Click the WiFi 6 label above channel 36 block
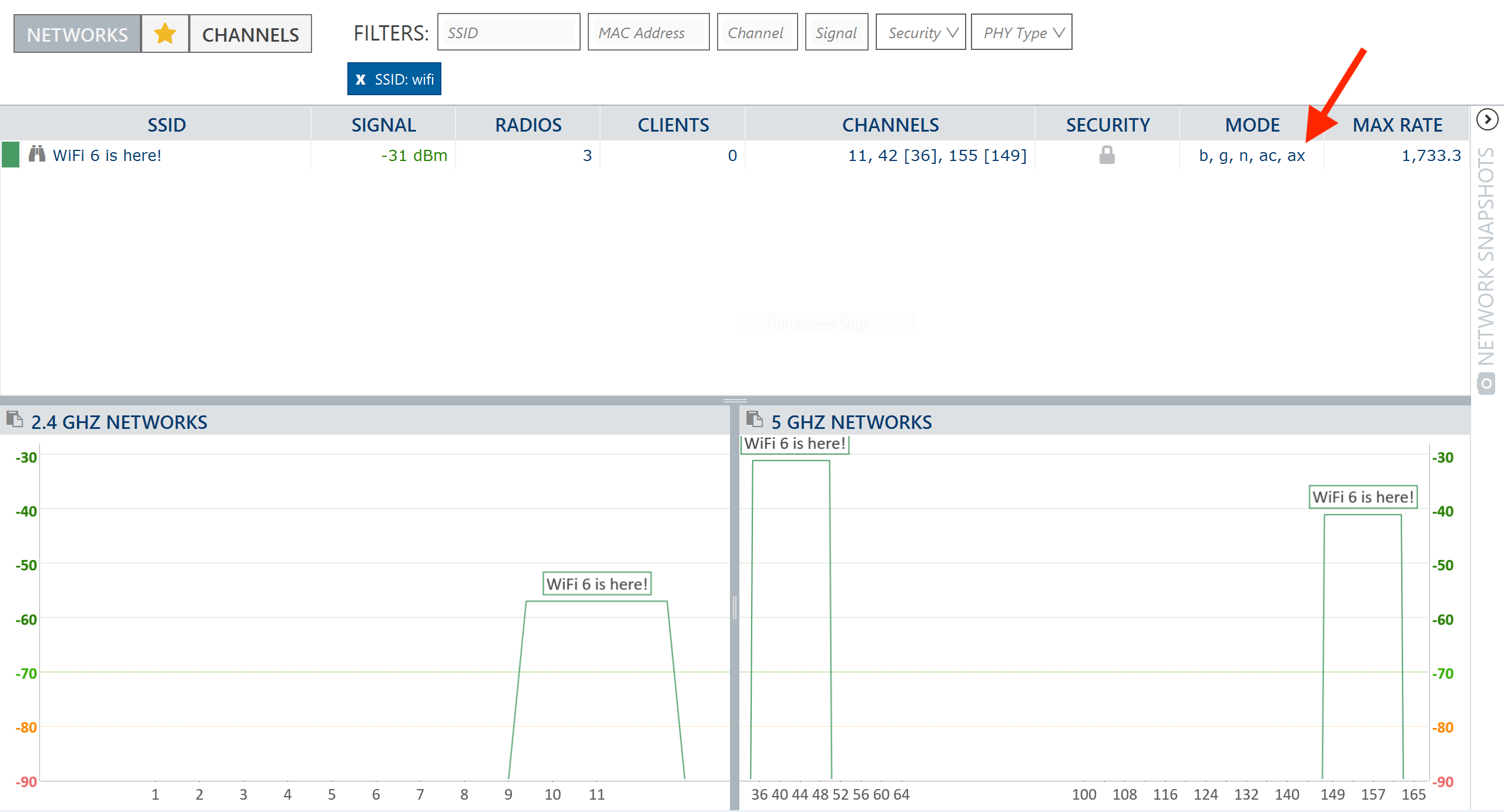Viewport: 1504px width, 812px height. (x=795, y=444)
